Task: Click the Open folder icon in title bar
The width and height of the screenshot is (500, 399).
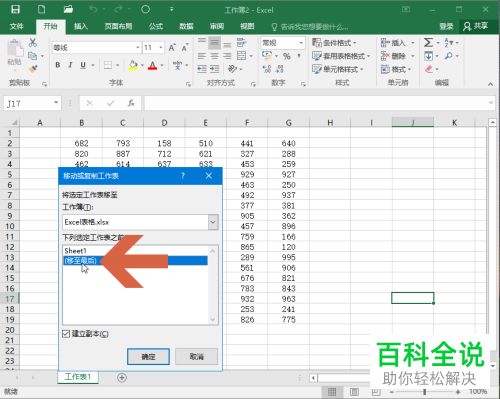Action: click(x=68, y=9)
